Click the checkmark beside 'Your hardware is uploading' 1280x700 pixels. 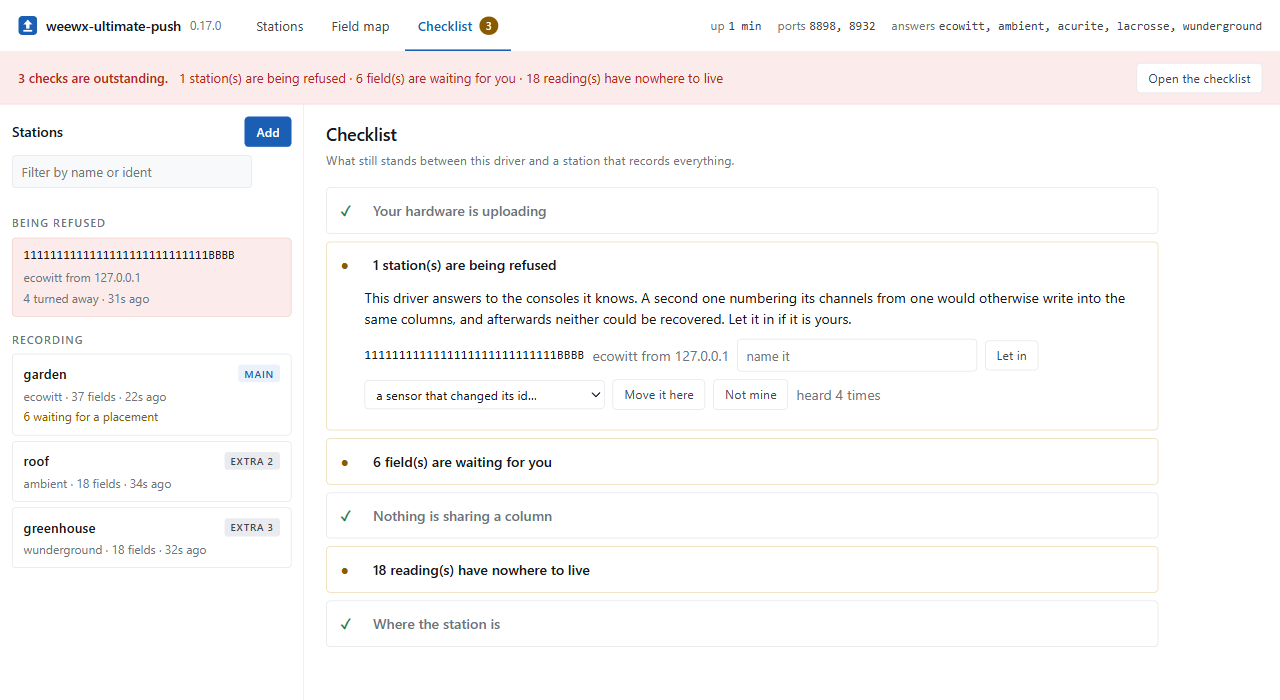[x=346, y=211]
